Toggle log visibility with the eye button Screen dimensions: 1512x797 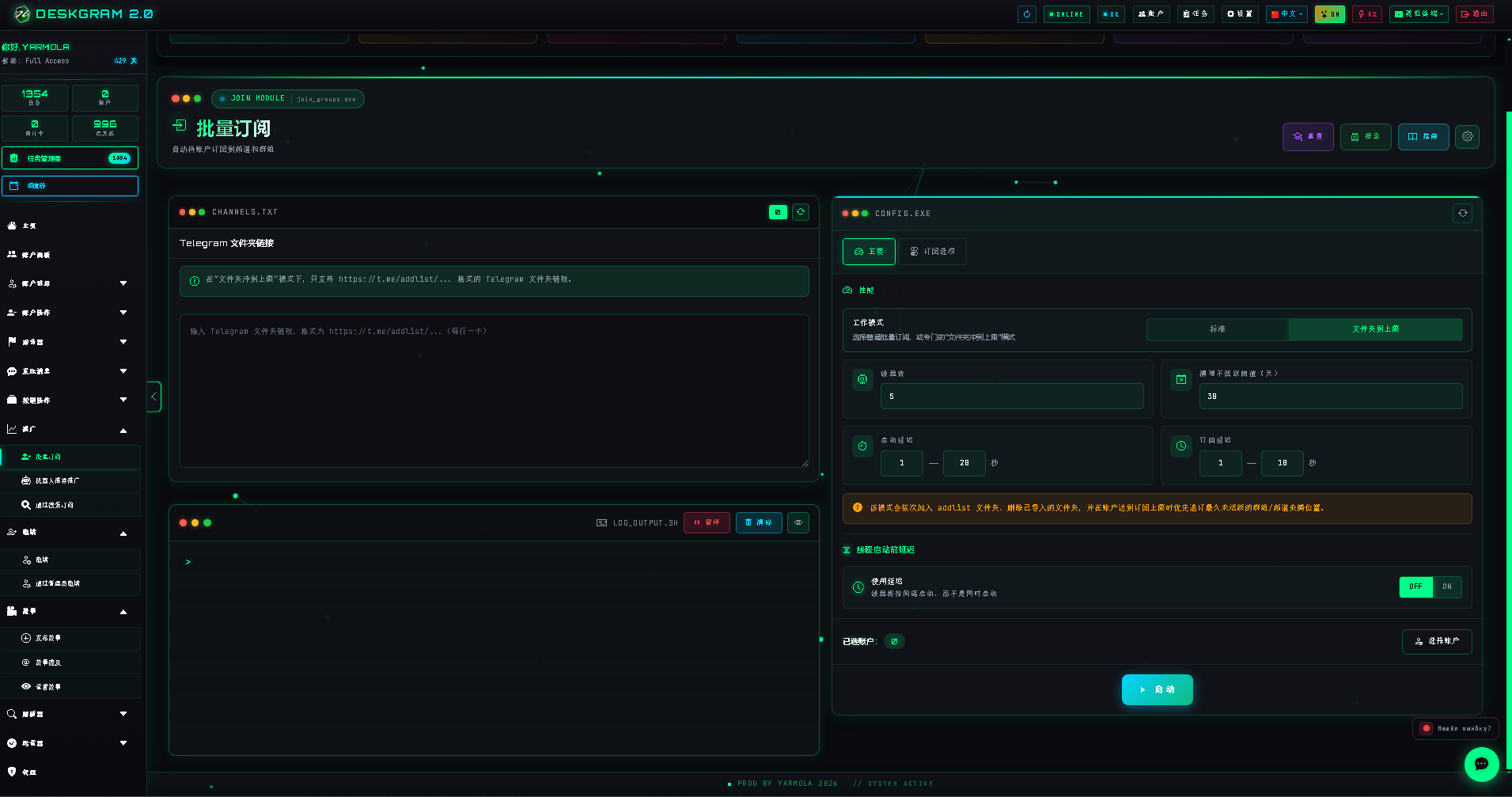pyautogui.click(x=798, y=522)
